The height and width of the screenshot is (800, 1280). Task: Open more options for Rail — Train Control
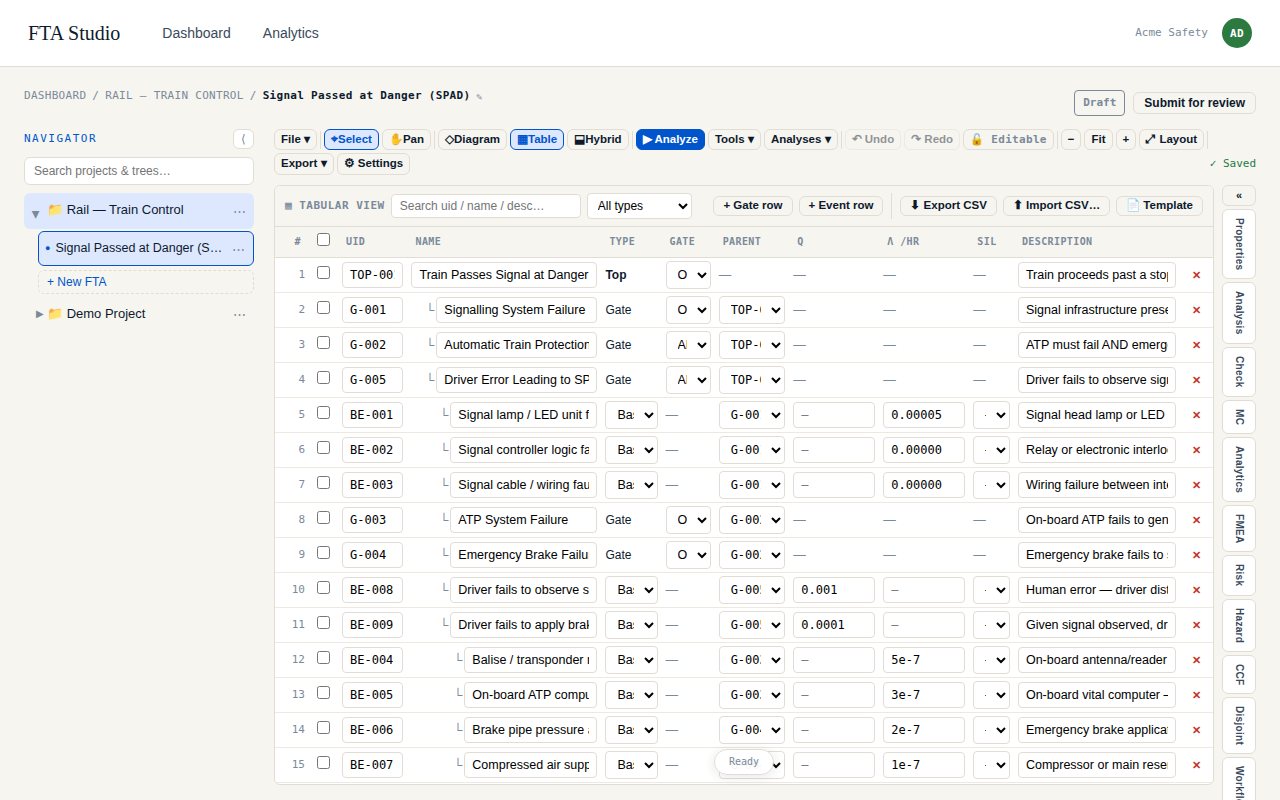click(x=239, y=210)
